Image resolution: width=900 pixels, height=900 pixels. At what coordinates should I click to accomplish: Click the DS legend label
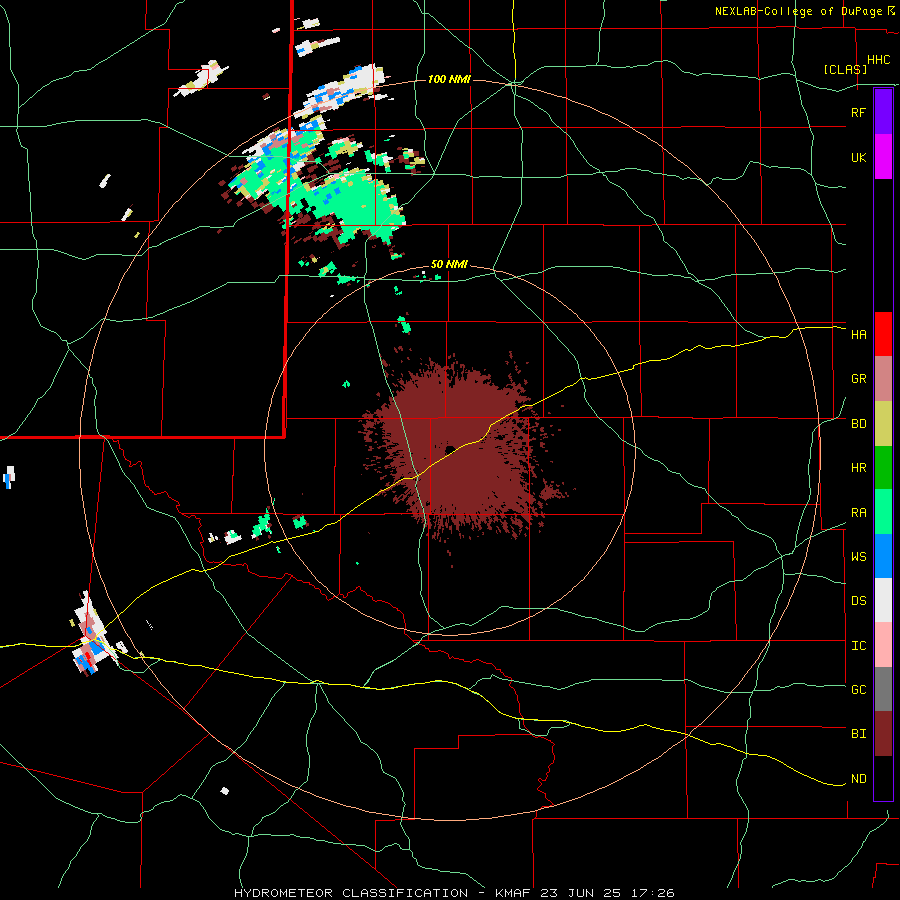[x=858, y=601]
